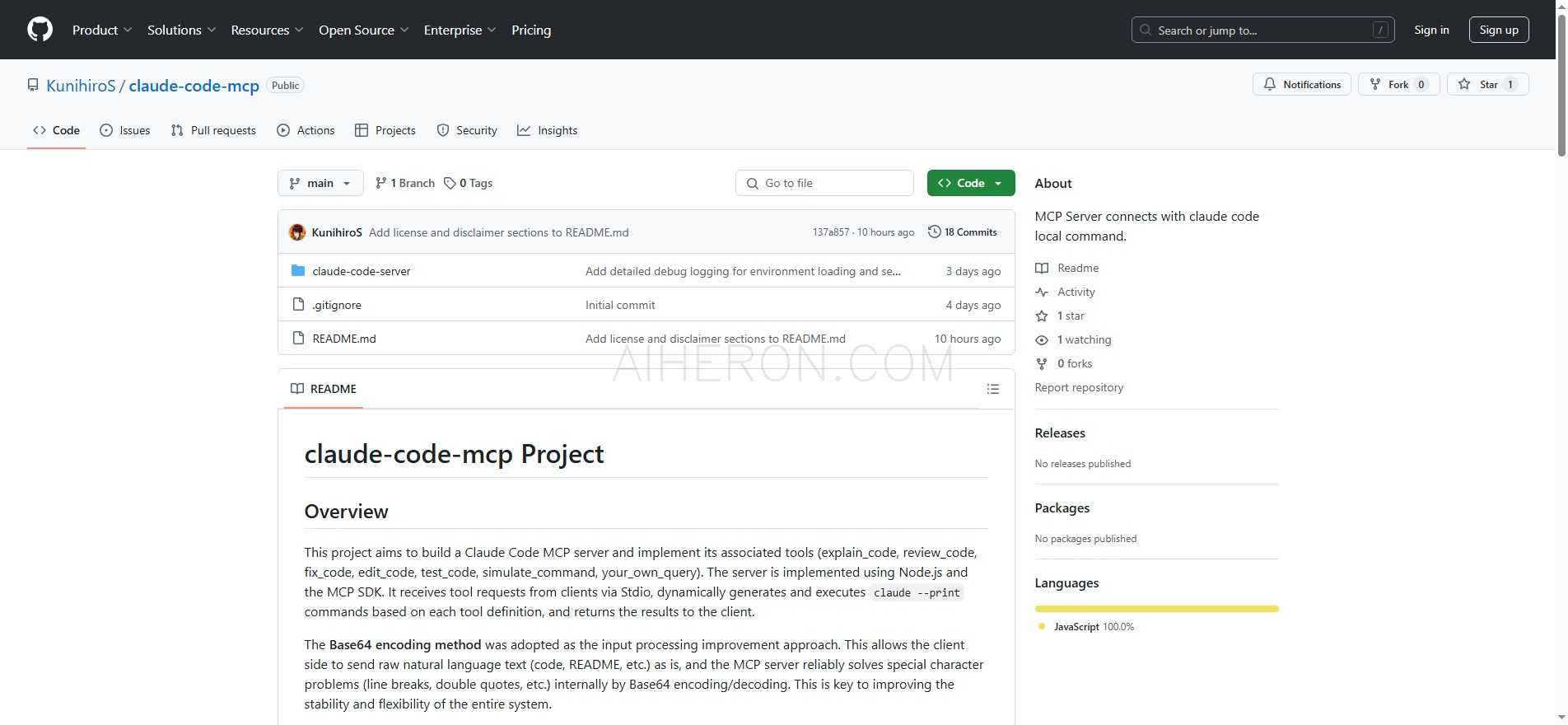The width and height of the screenshot is (1568, 725).
Task: Click the 'Overview' heading
Action: point(346,512)
